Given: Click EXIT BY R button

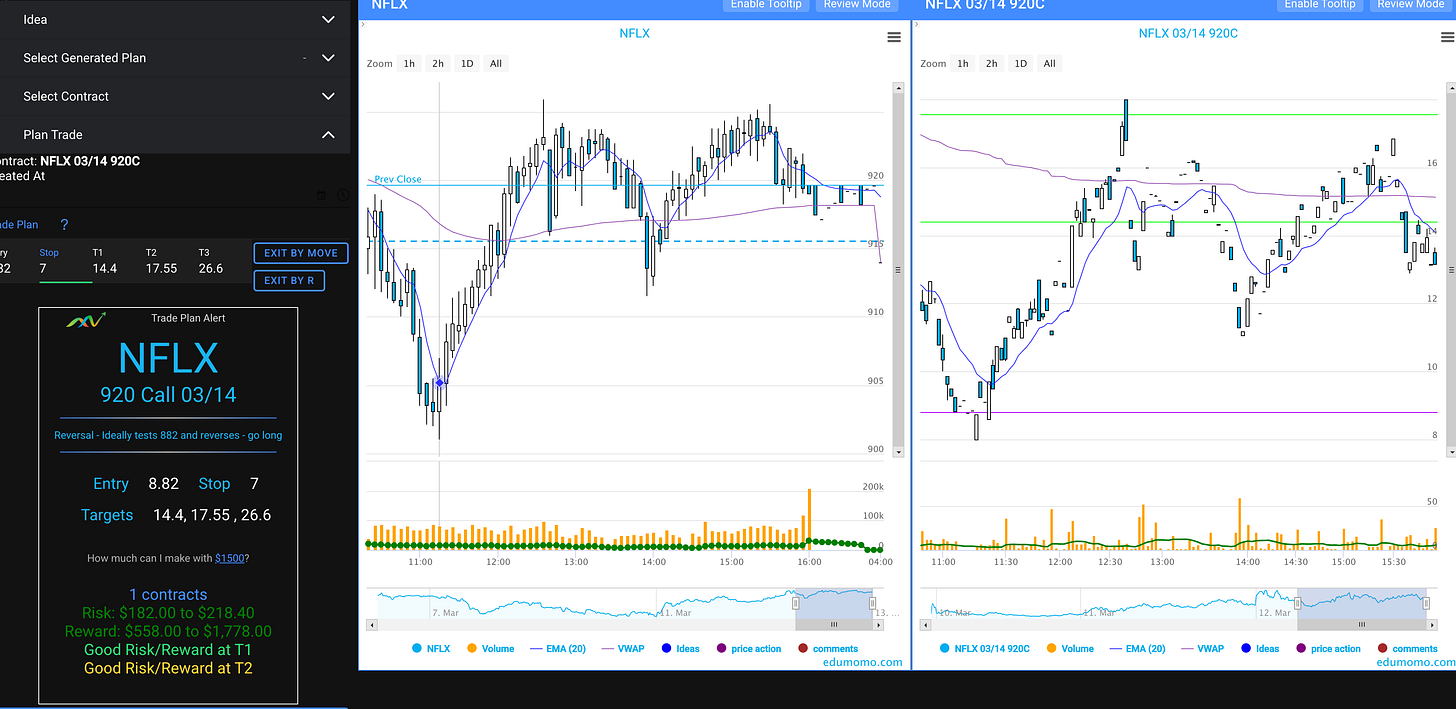Looking at the screenshot, I should click(x=289, y=281).
